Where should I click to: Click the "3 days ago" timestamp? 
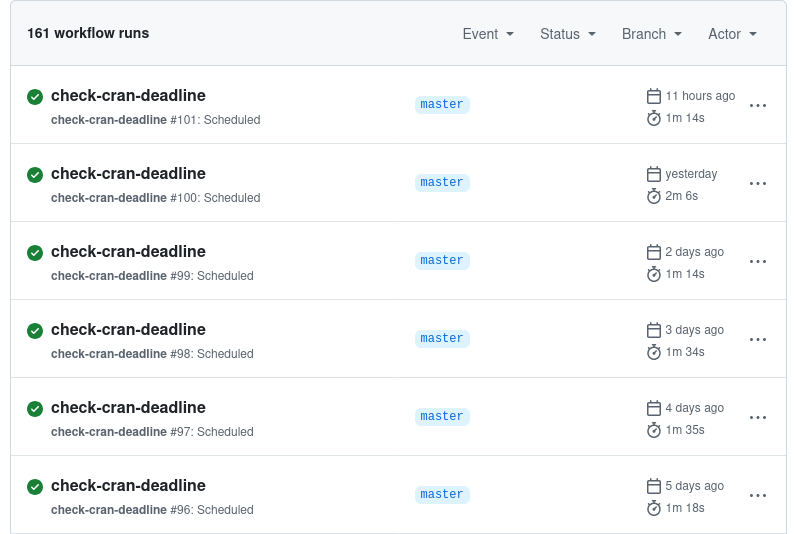point(694,330)
